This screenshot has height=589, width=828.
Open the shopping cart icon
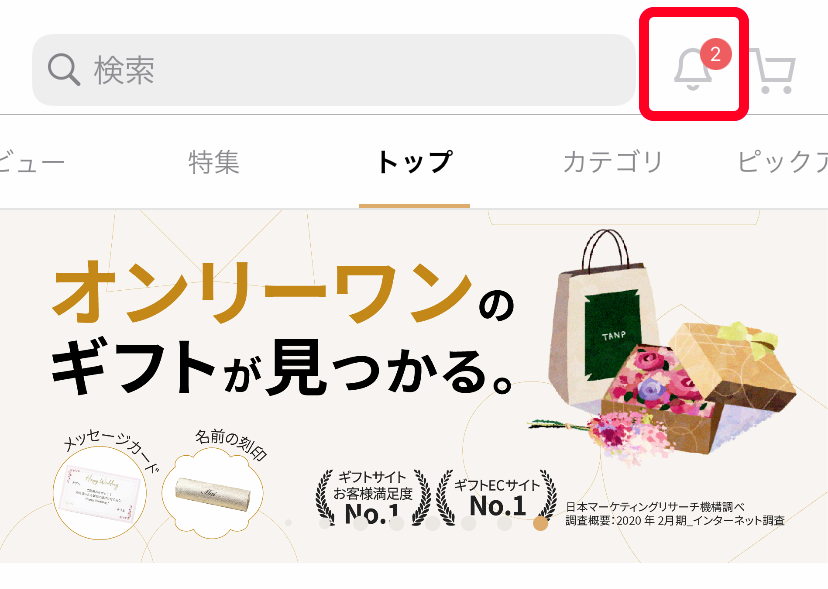(774, 71)
